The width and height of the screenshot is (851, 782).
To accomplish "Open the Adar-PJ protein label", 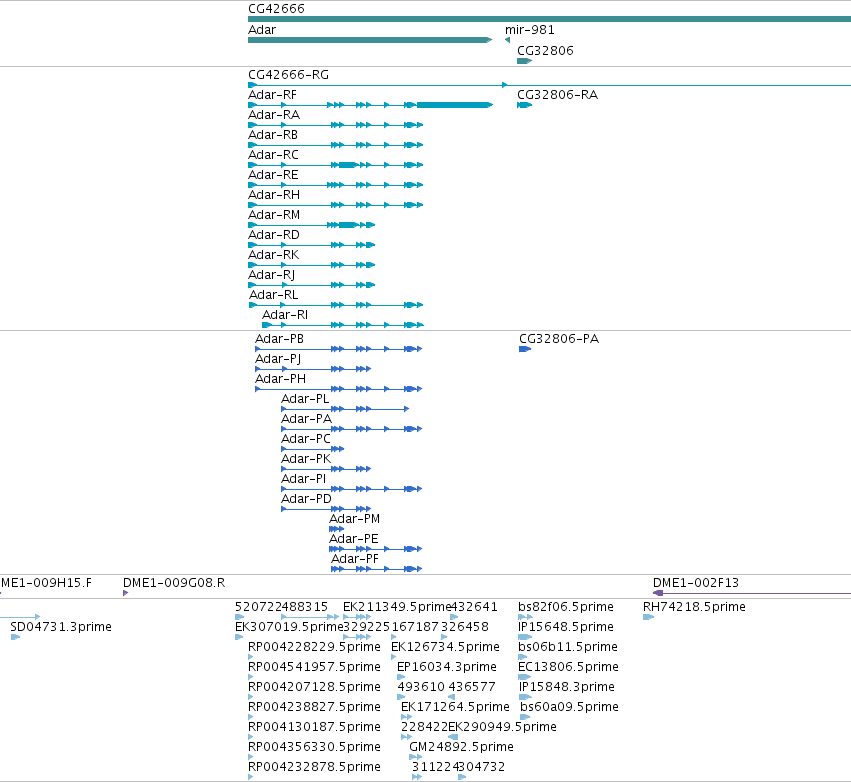I will [x=278, y=359].
